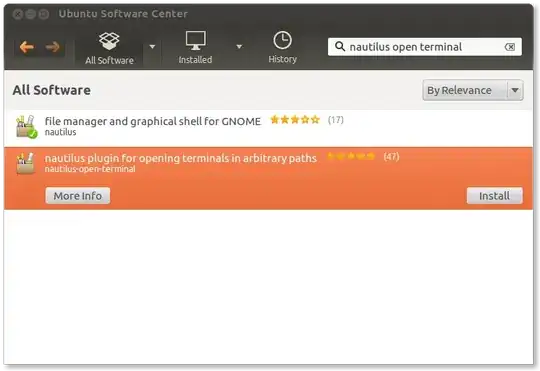
Task: Open the All Software section
Action: click(x=109, y=48)
